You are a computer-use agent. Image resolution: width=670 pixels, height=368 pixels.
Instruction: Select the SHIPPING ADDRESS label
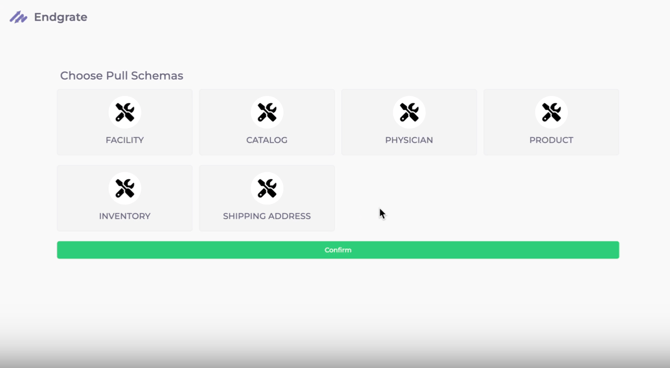(x=267, y=216)
